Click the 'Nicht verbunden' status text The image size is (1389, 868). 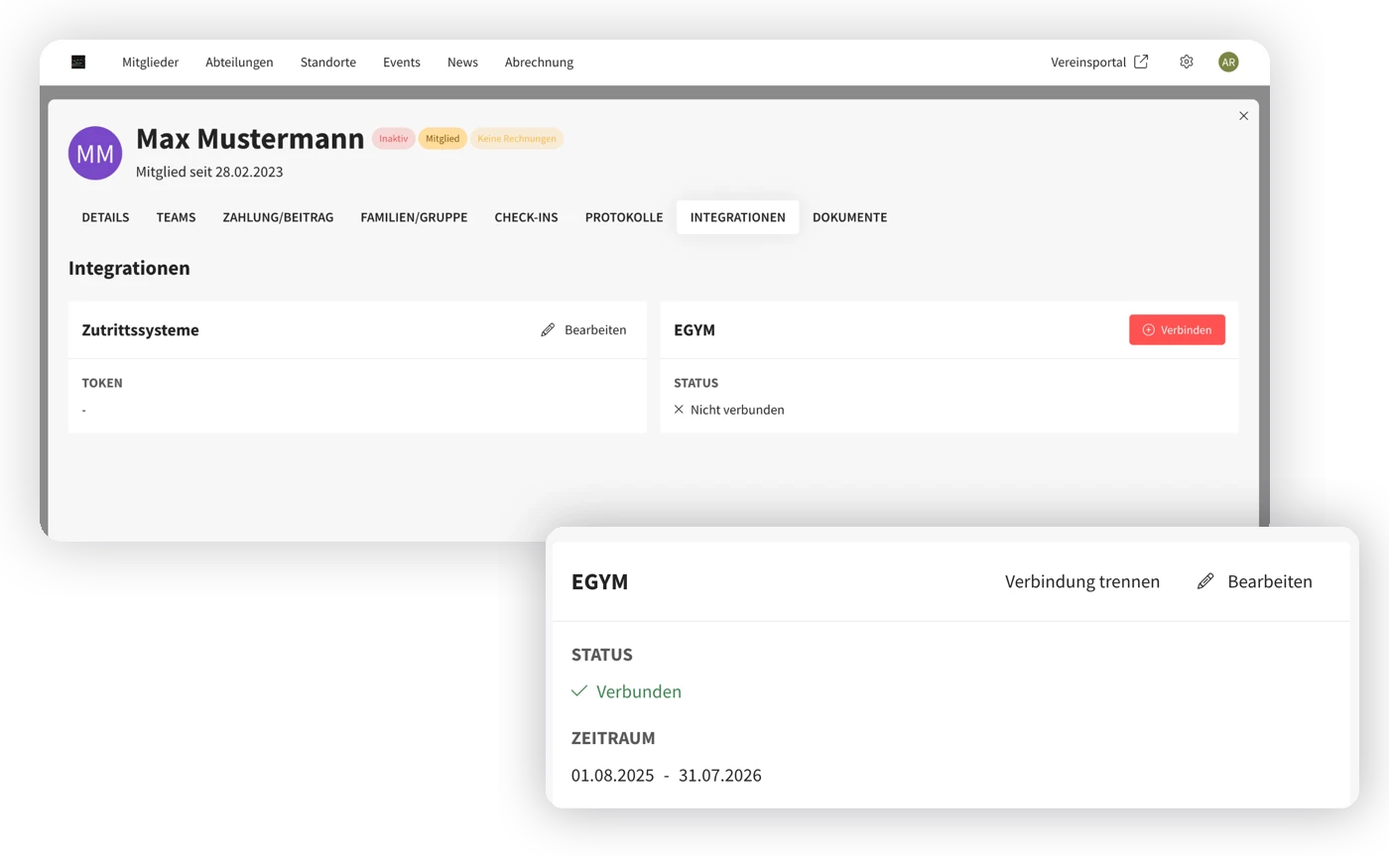pos(737,410)
